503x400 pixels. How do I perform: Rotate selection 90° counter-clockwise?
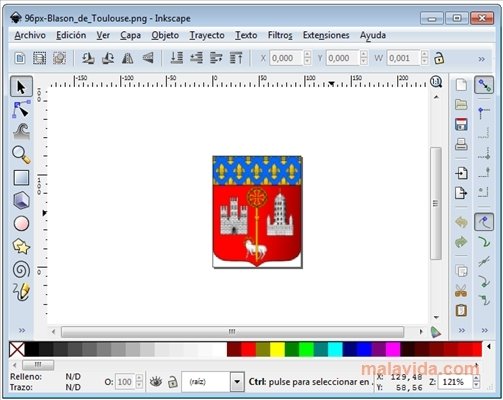click(88, 58)
